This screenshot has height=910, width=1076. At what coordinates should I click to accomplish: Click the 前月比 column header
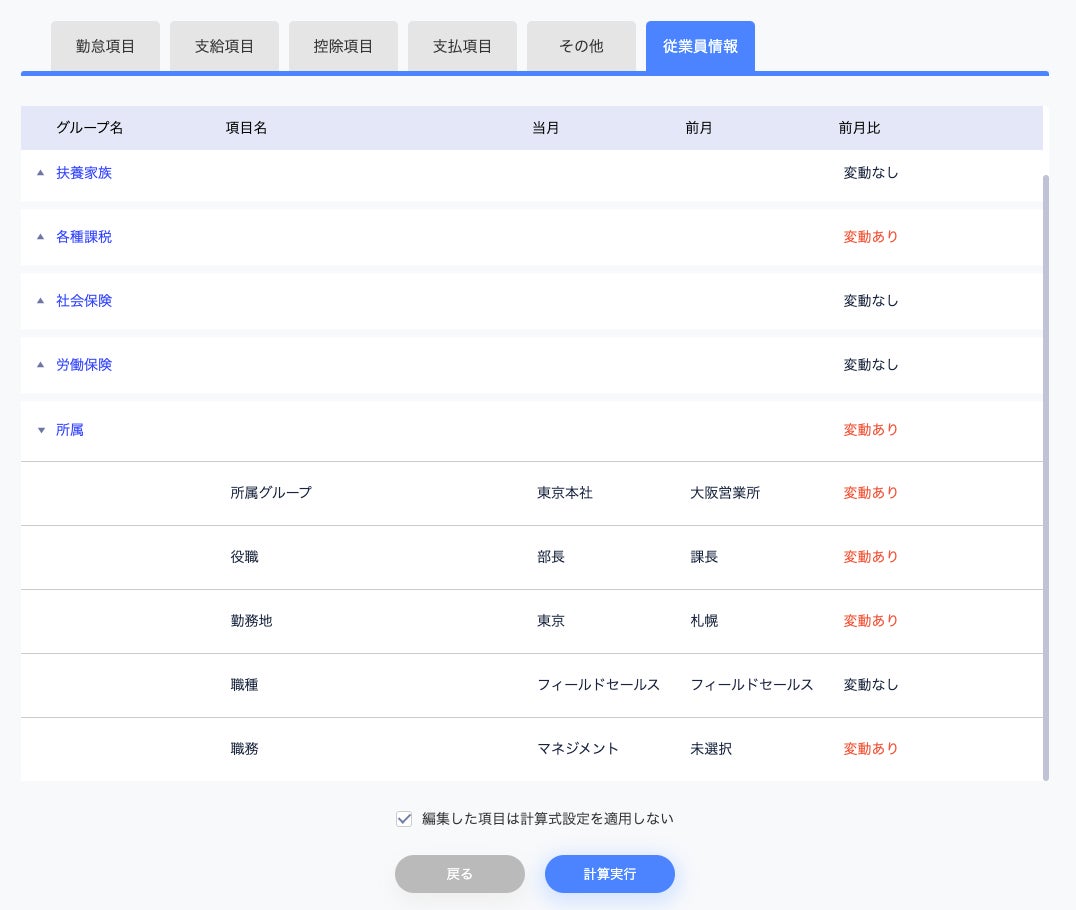[859, 128]
